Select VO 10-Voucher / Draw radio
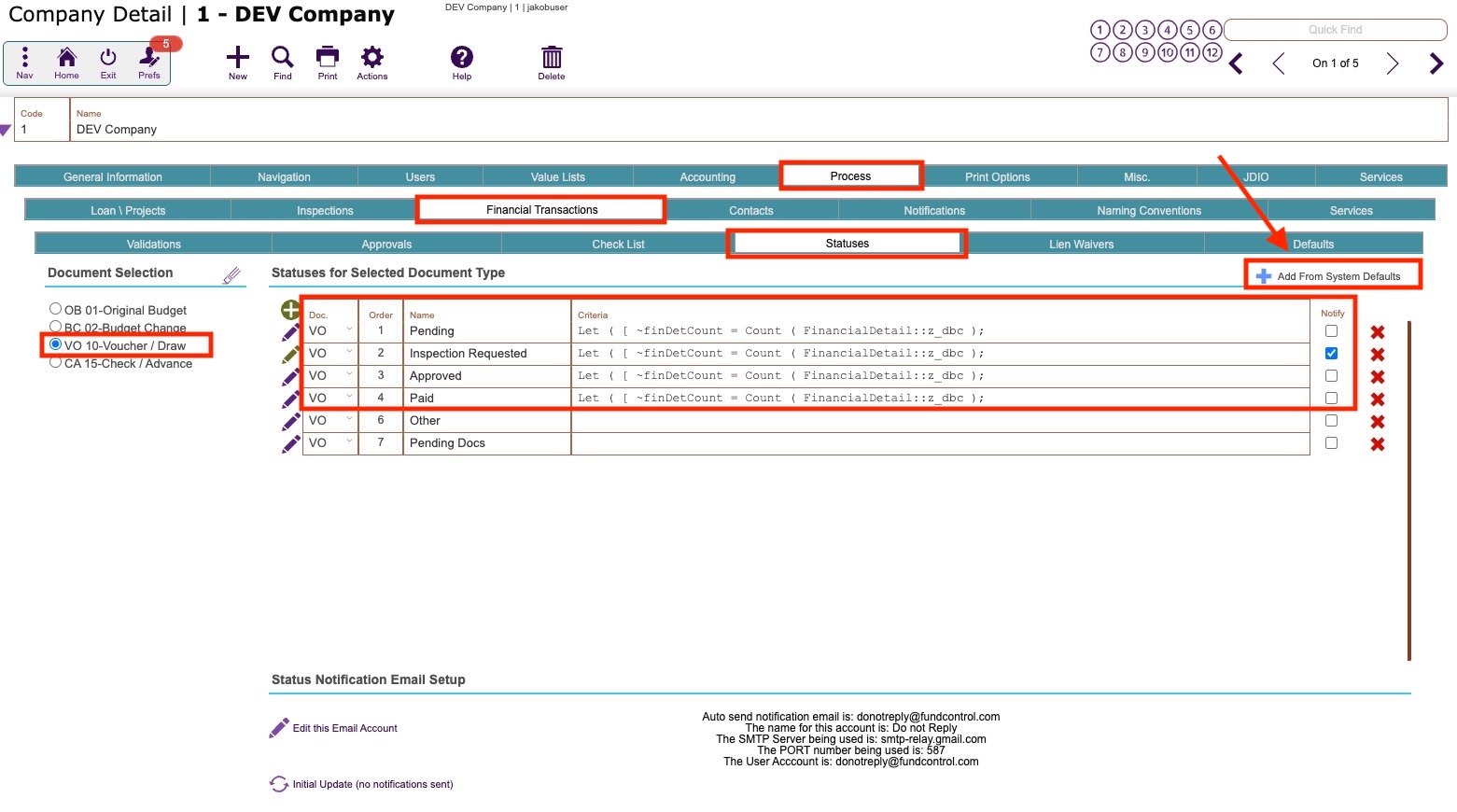The image size is (1457, 812). (x=55, y=344)
